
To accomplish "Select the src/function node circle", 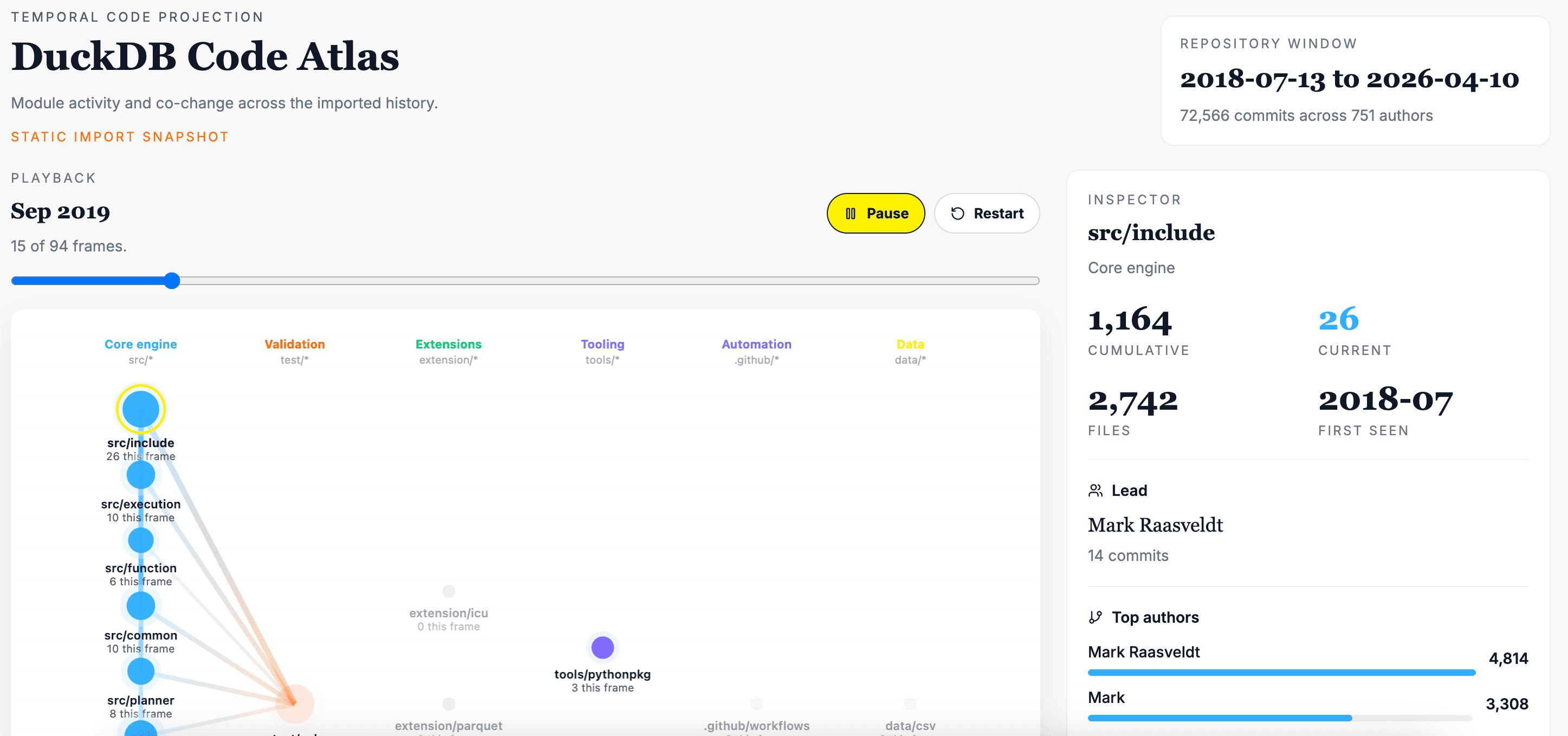I will (141, 540).
